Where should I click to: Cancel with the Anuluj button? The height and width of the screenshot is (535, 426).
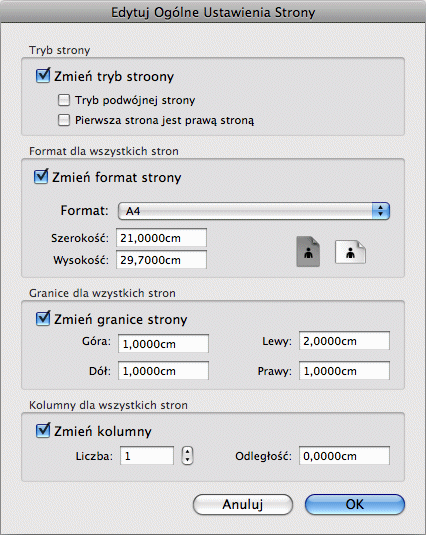tap(243, 504)
